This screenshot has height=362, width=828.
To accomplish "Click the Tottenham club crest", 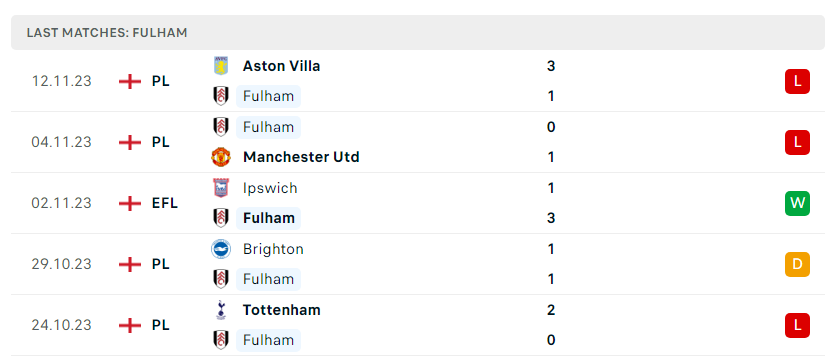I will pyautogui.click(x=220, y=310).
